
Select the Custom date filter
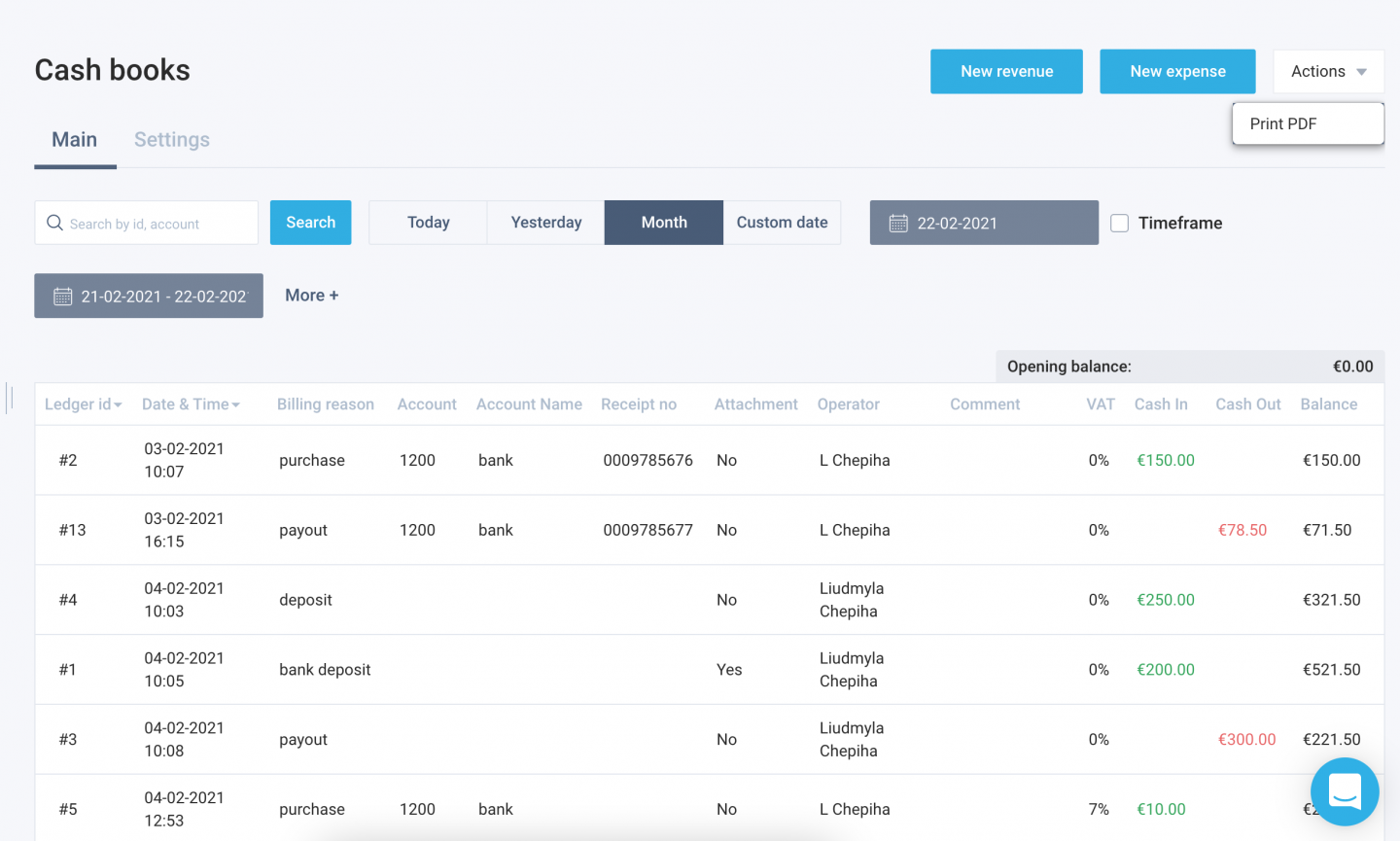click(782, 223)
